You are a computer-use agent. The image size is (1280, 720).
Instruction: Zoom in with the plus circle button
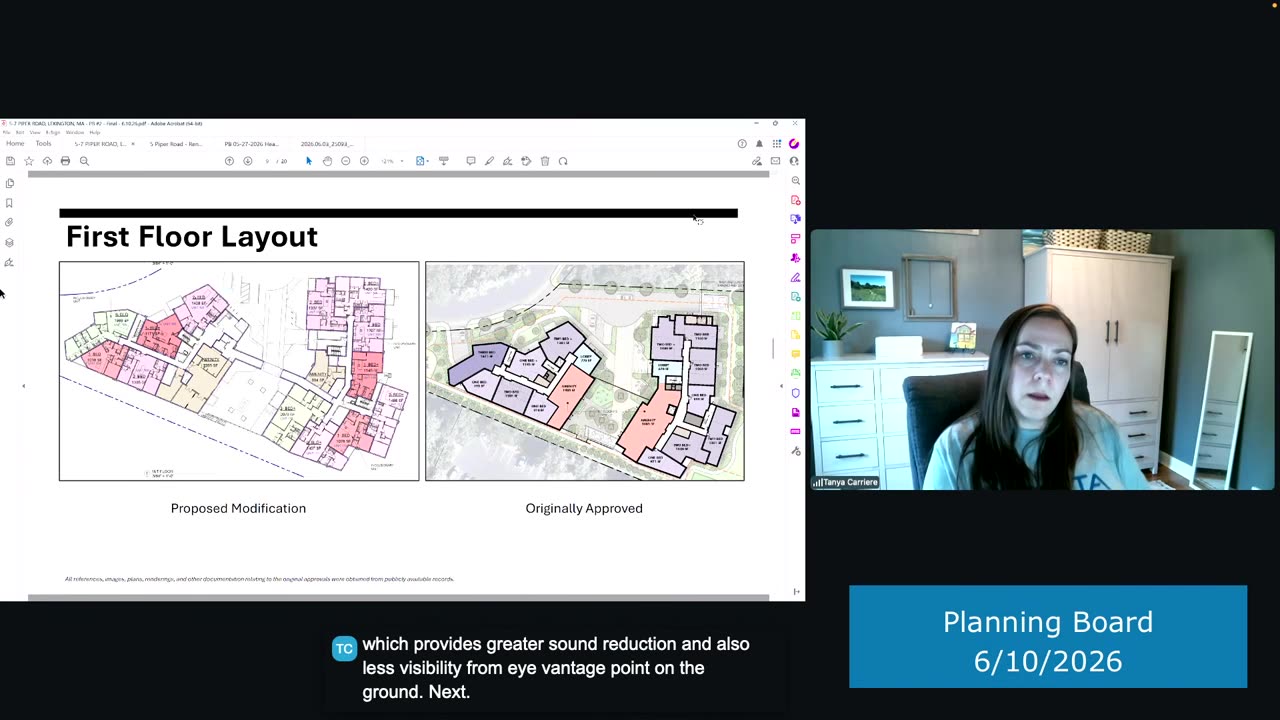(x=364, y=161)
